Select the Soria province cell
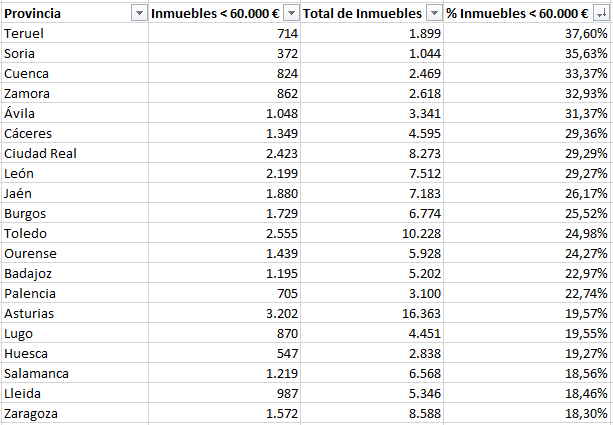This screenshot has width=613, height=425. 75,53
